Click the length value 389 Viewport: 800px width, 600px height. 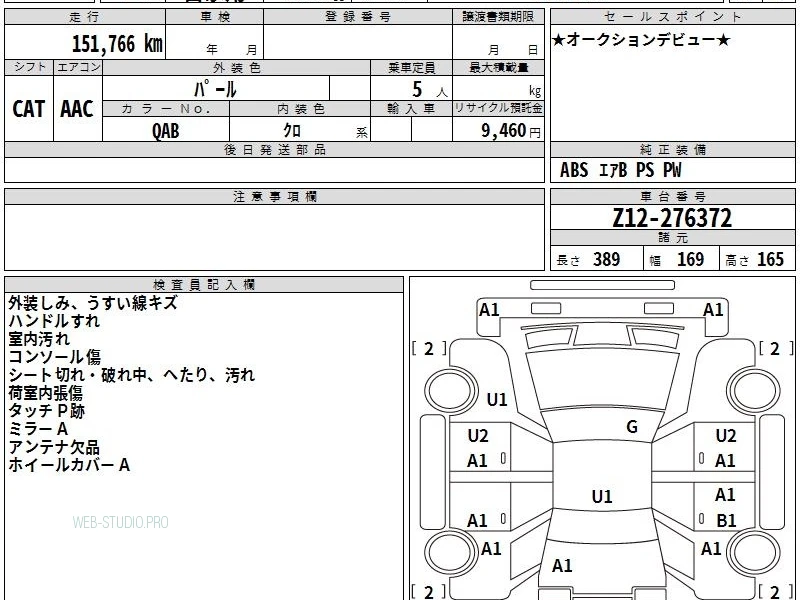tap(607, 259)
